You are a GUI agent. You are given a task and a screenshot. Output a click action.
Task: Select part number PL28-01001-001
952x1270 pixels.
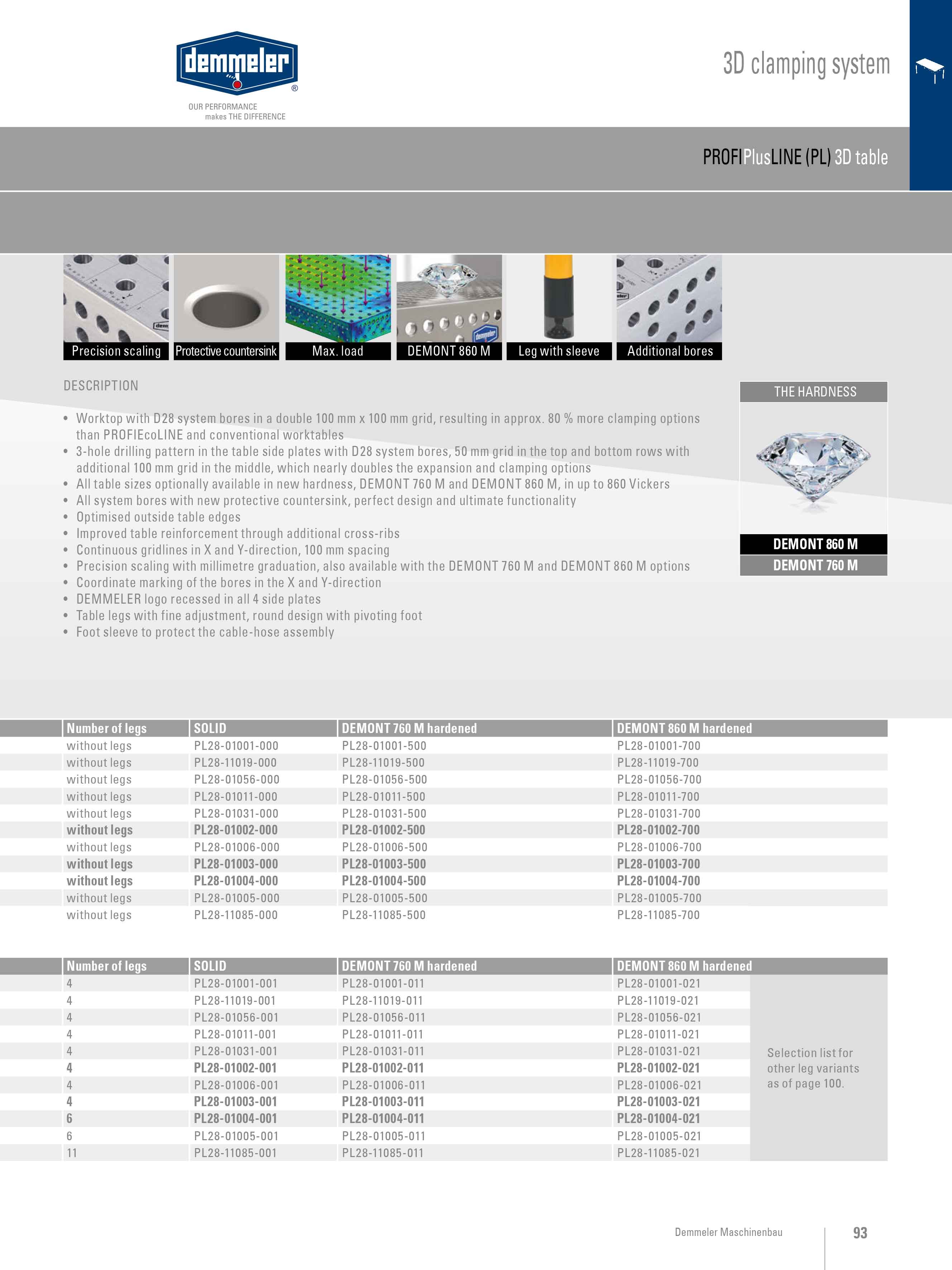click(236, 984)
